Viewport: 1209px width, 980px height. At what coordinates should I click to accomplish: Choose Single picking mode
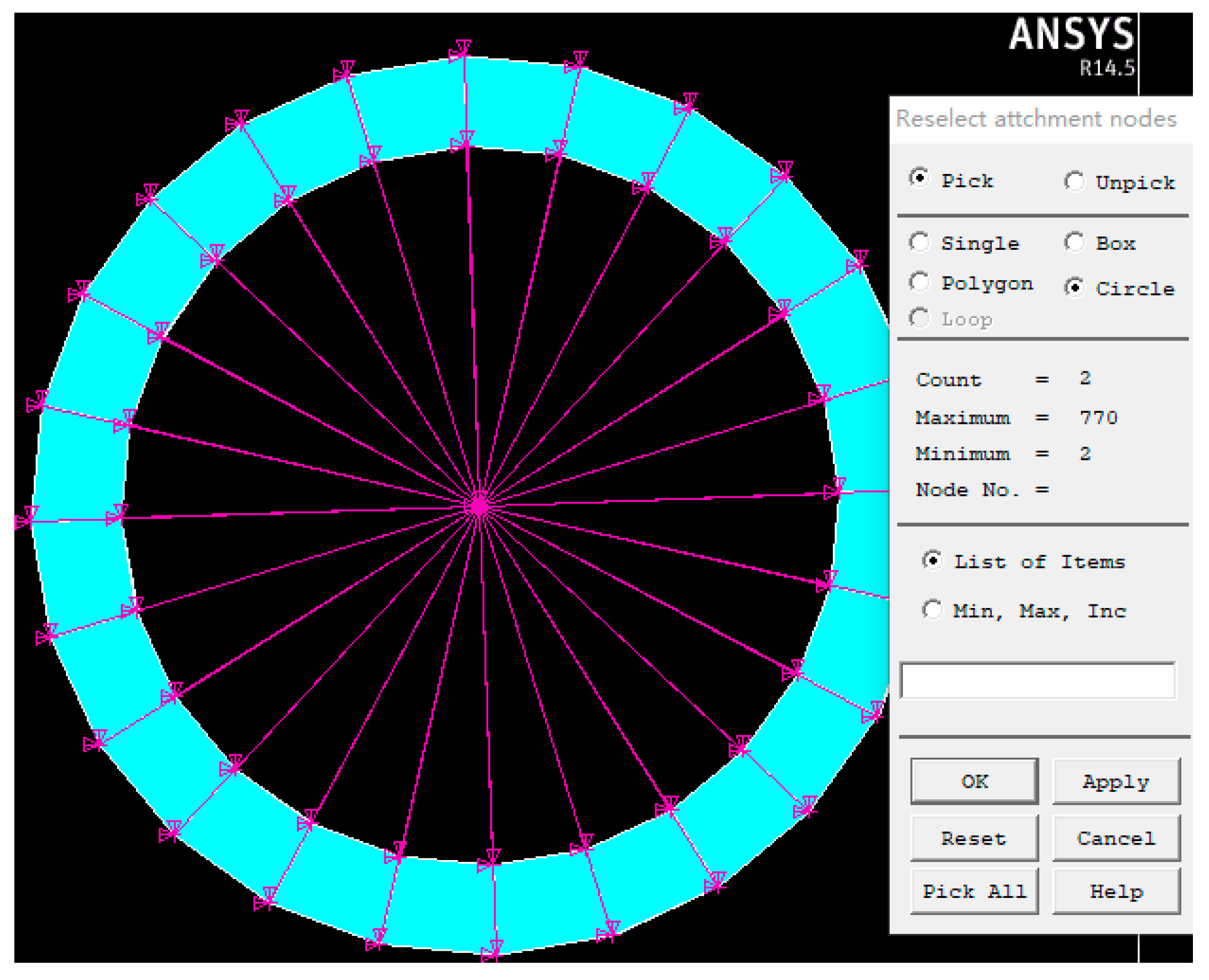click(x=919, y=242)
